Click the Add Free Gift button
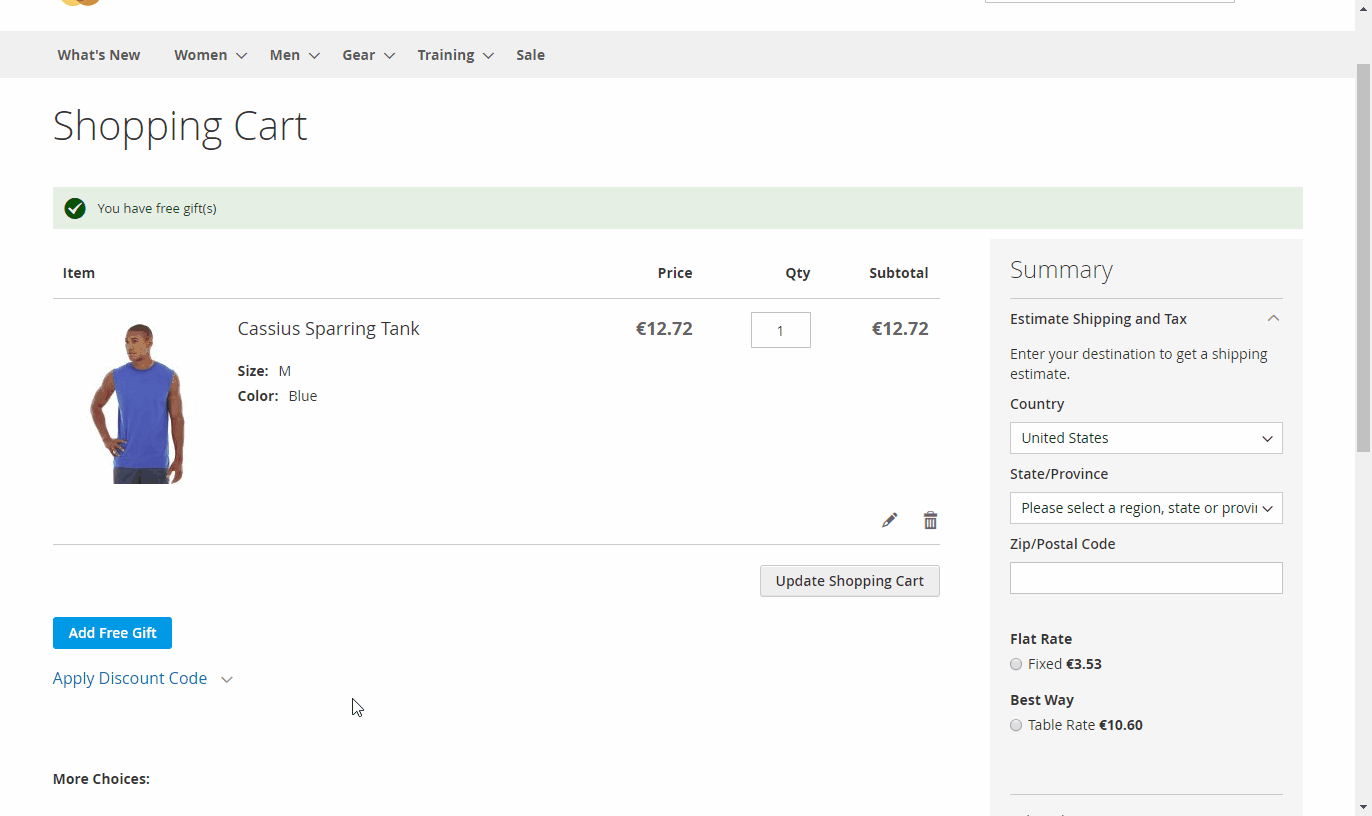Screen dimensions: 1372x816 [112, 633]
